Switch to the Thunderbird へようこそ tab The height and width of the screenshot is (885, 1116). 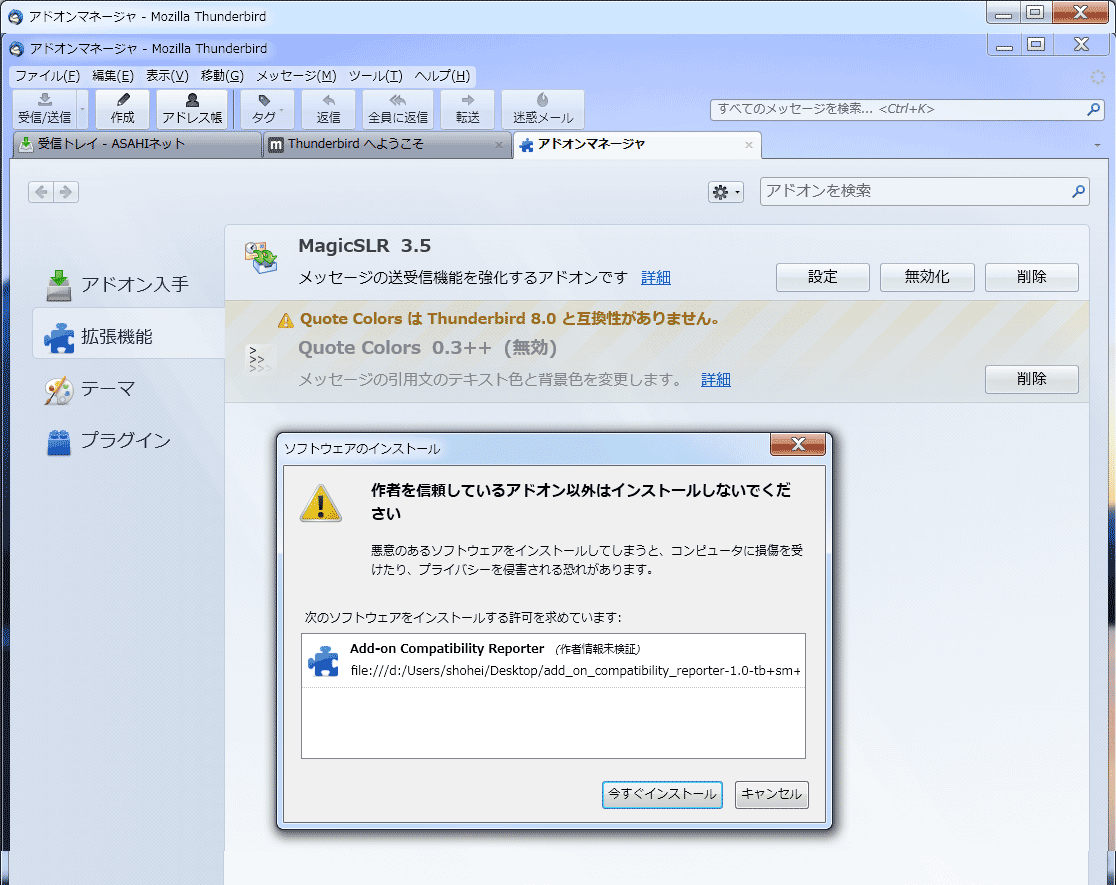click(387, 144)
